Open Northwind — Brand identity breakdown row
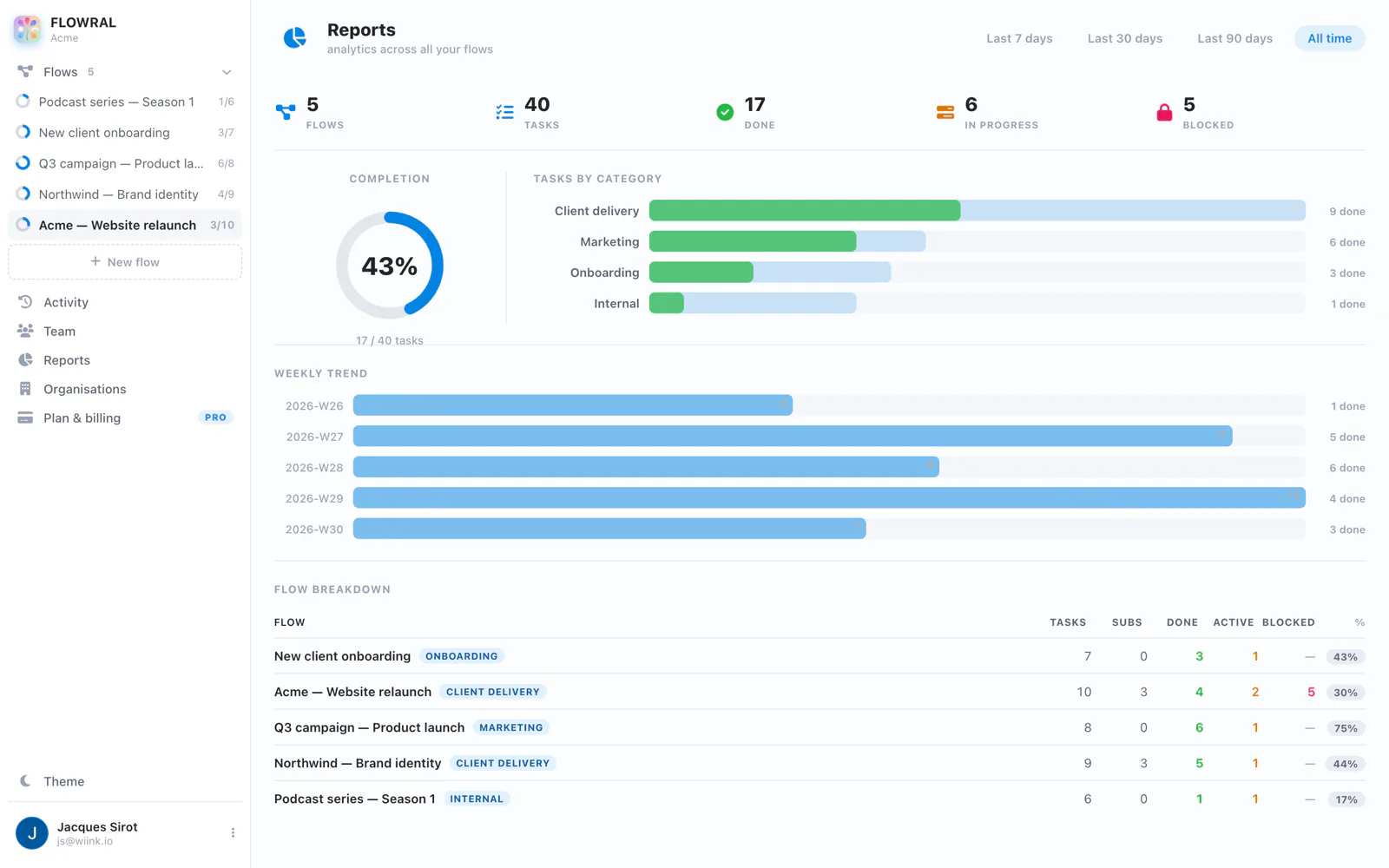Screen dimensions: 1389x868 [x=820, y=763]
